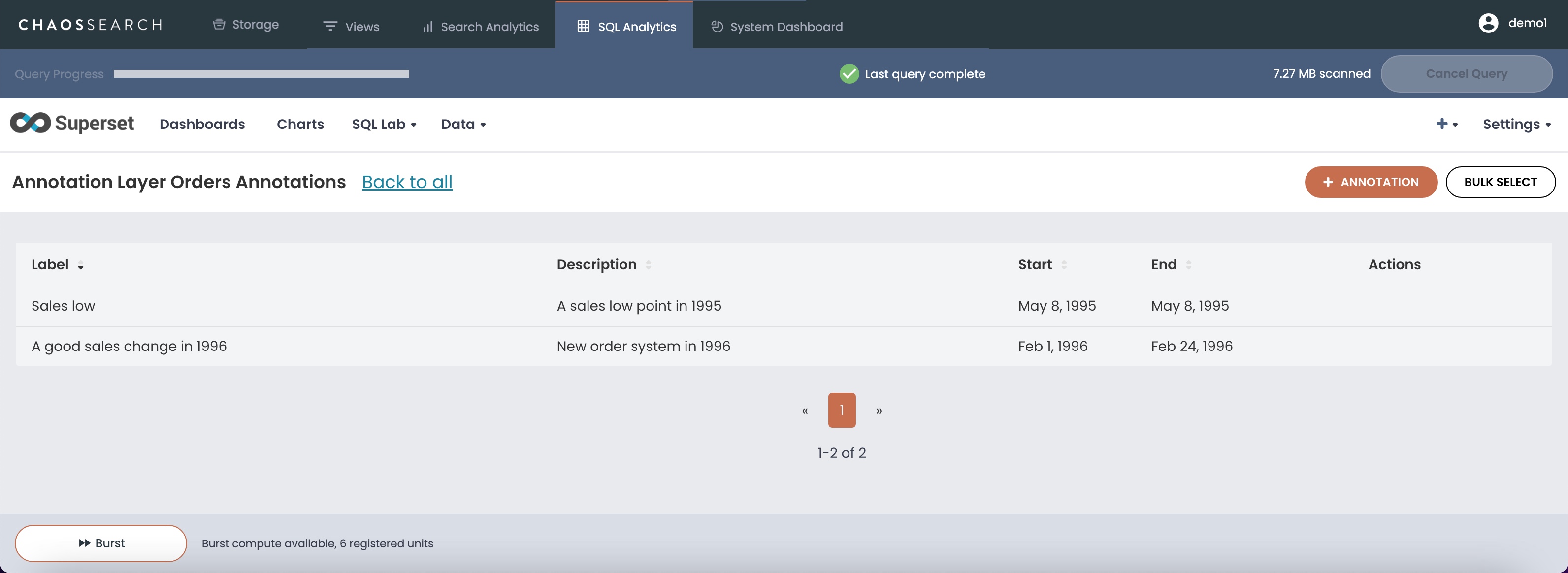Click the demo1 user avatar icon
1568x573 pixels.
pyautogui.click(x=1488, y=23)
